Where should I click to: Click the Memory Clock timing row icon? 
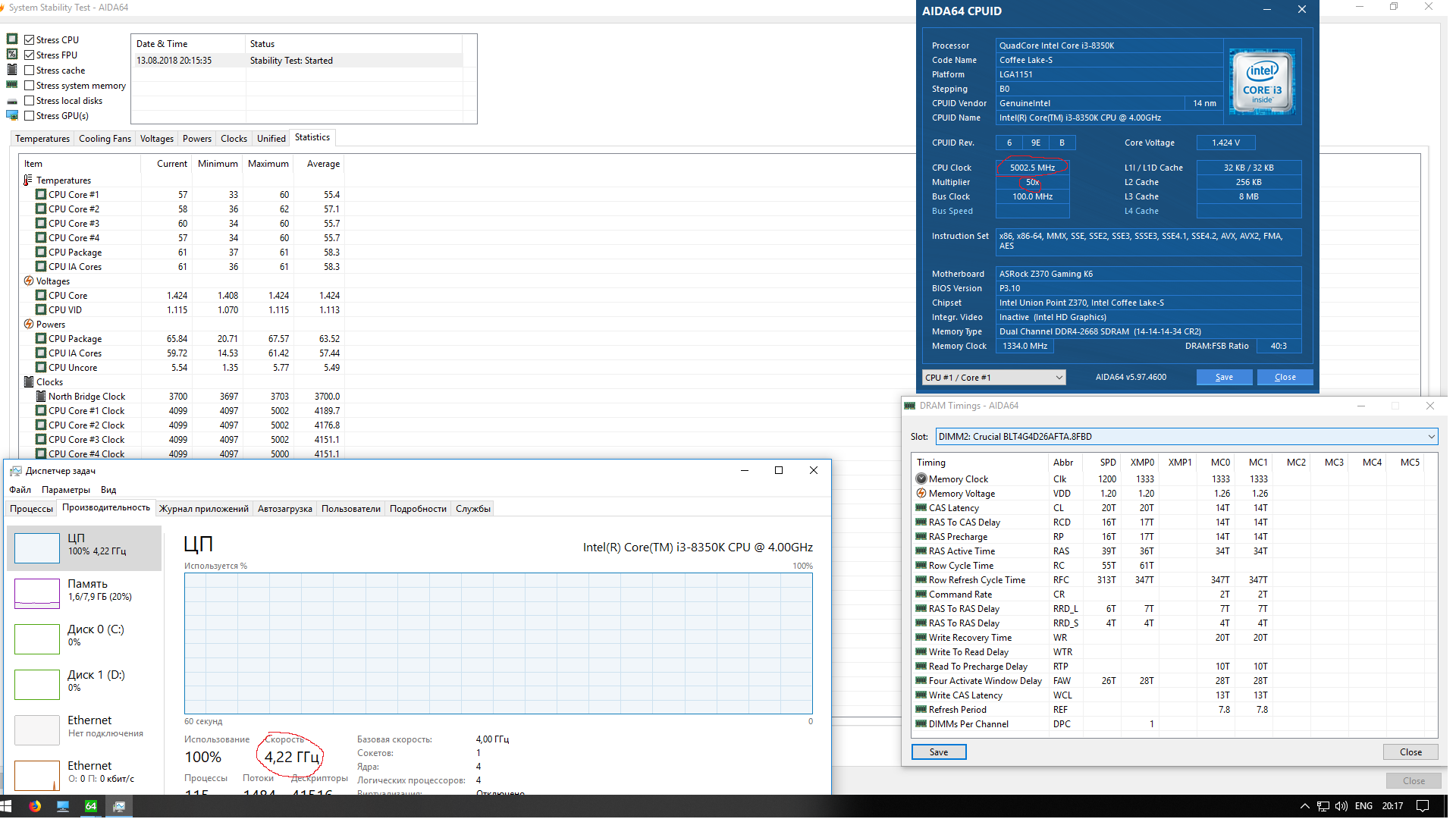pos(921,479)
